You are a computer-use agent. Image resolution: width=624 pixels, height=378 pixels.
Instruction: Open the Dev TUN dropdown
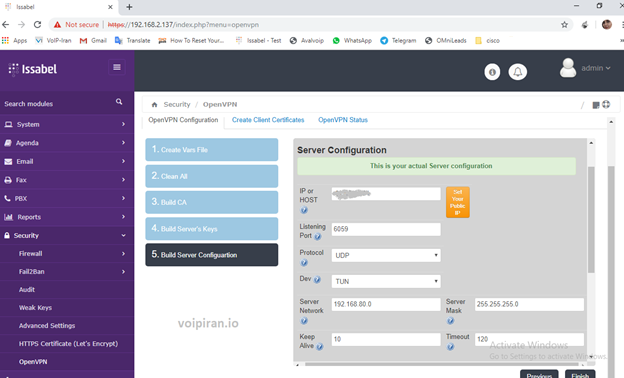click(x=386, y=281)
